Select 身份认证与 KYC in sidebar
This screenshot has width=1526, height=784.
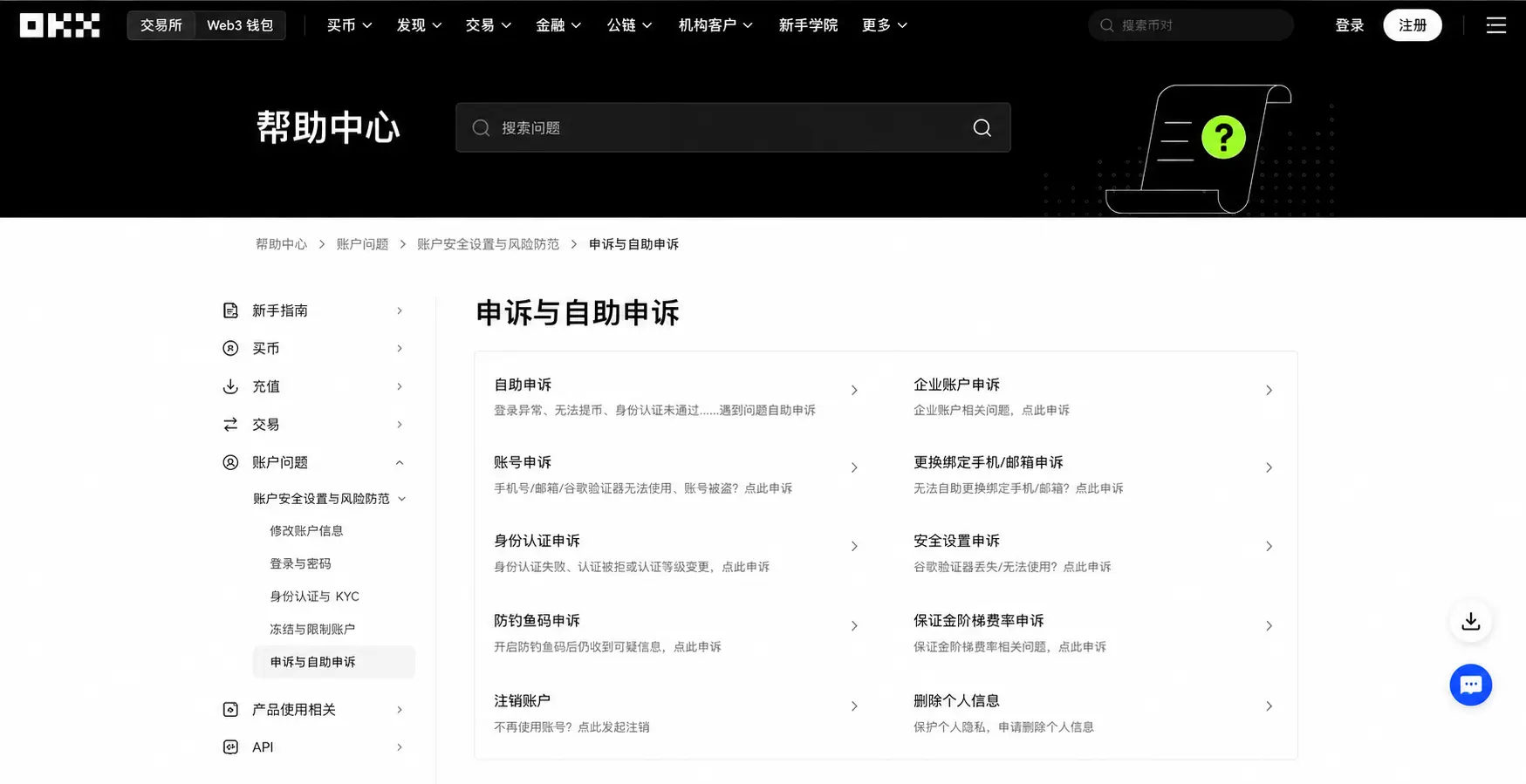[x=314, y=597]
